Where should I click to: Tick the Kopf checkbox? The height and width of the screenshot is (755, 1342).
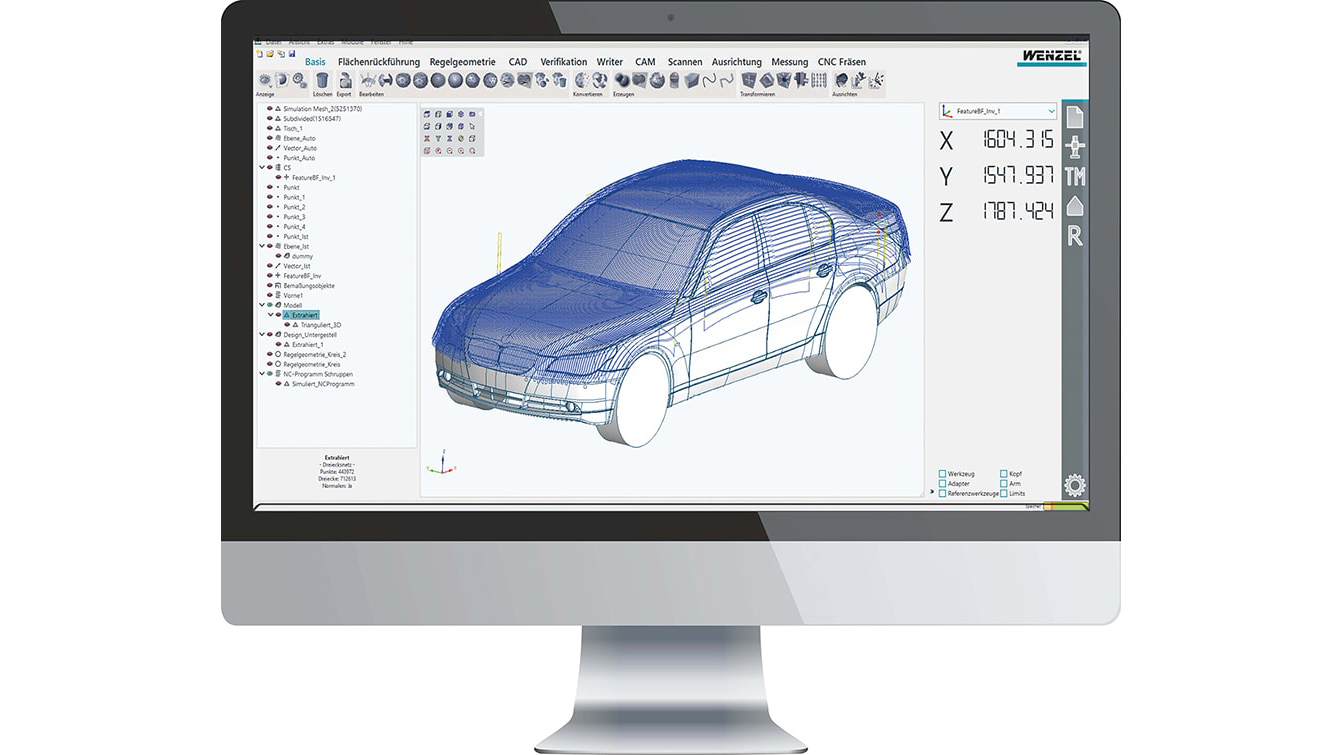coord(1004,474)
